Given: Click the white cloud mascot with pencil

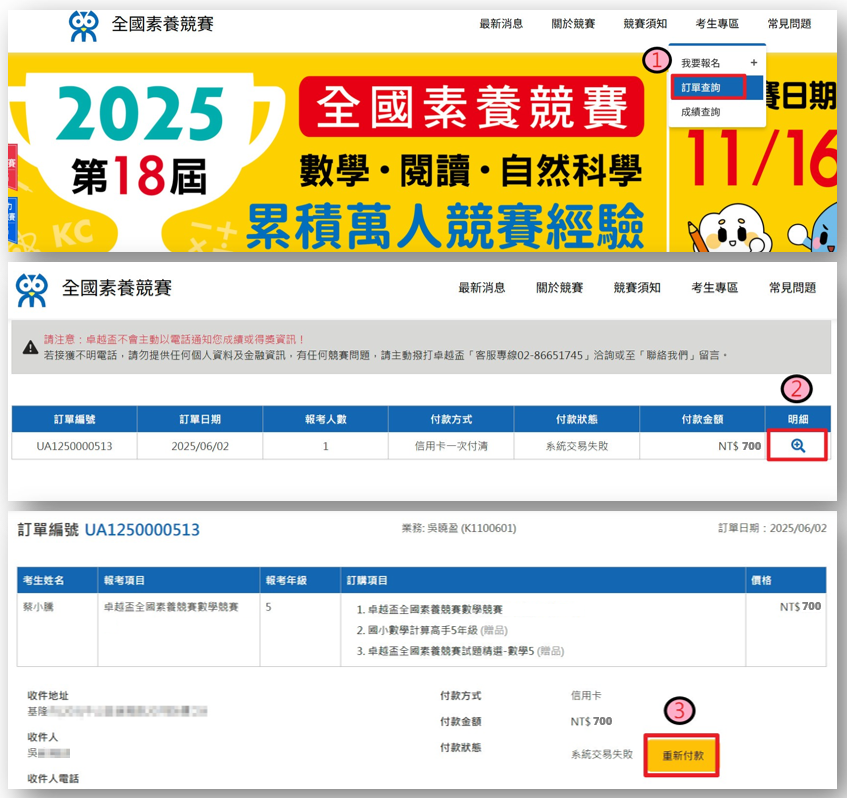Looking at the screenshot, I should click(x=729, y=229).
